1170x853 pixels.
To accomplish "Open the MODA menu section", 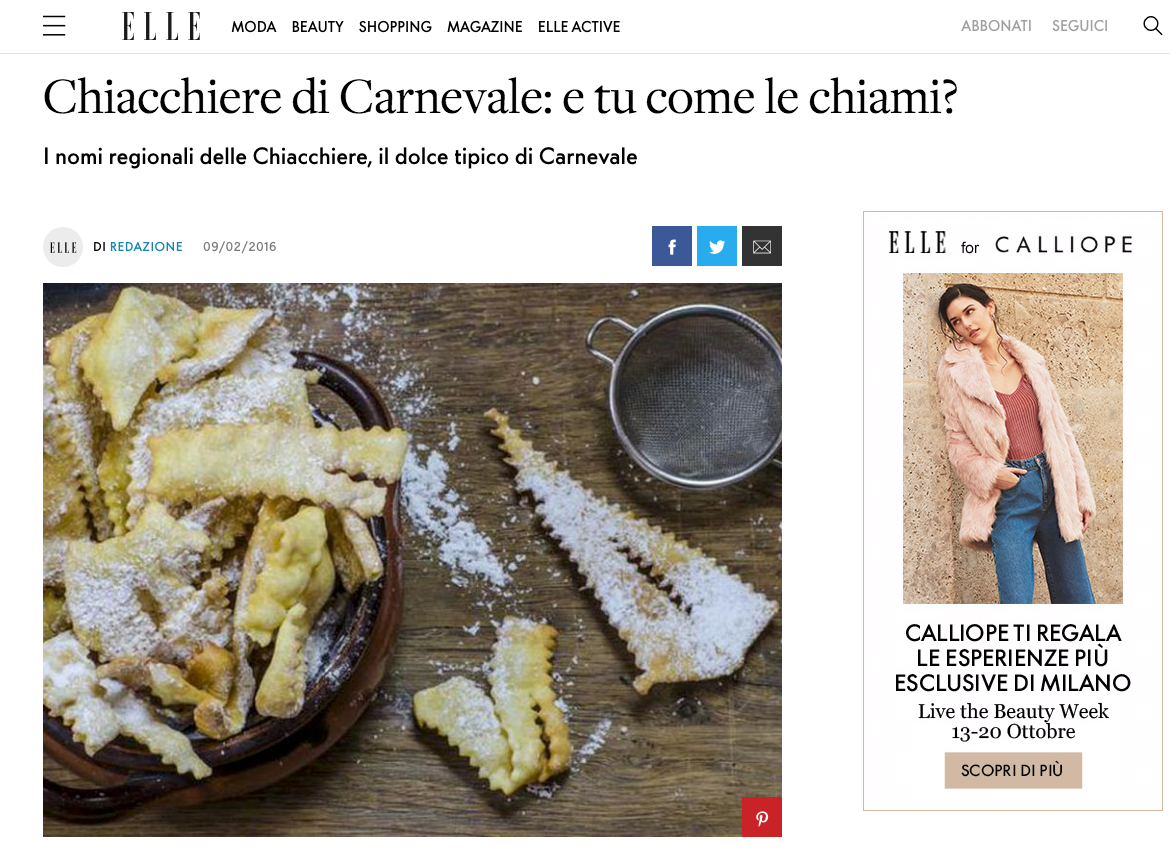I will [x=254, y=27].
